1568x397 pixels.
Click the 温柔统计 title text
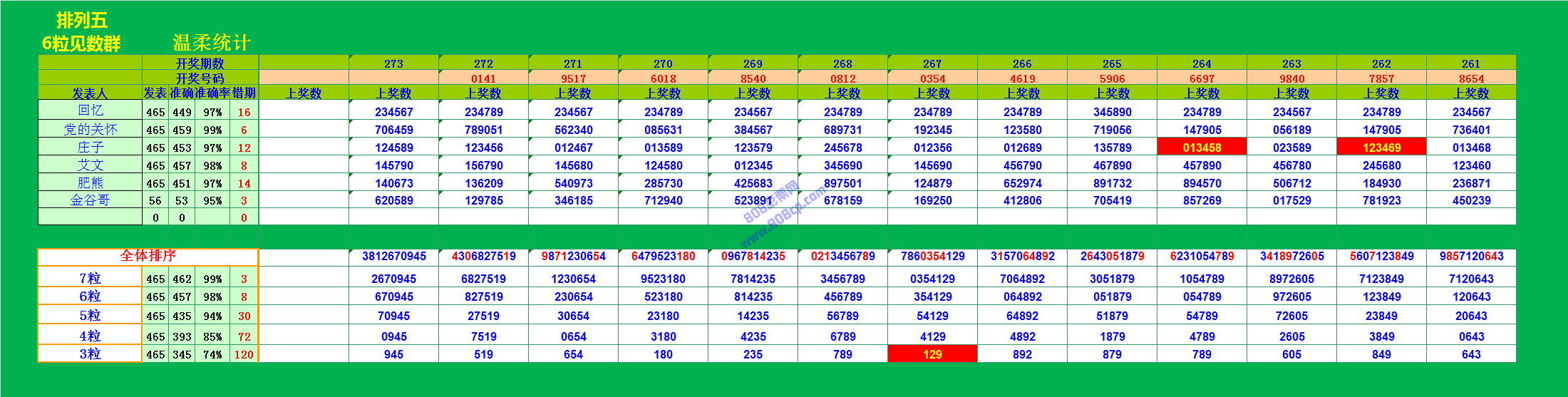coord(212,43)
